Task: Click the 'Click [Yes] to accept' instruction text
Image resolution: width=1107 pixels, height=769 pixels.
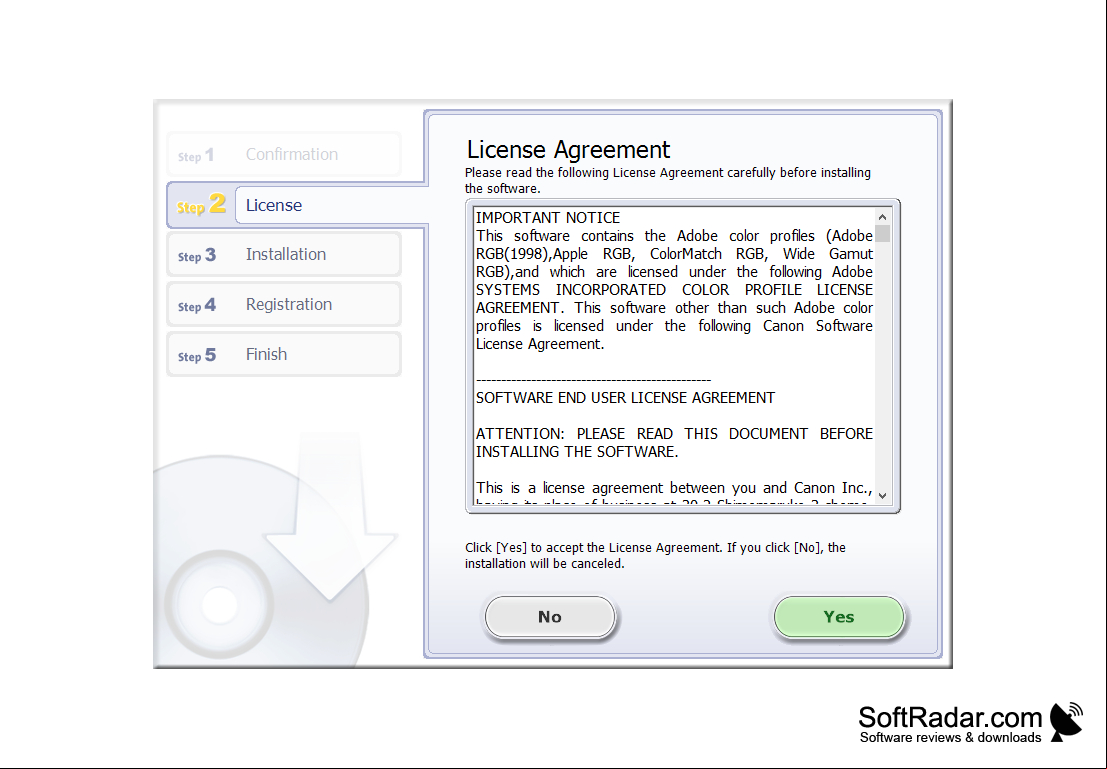Action: [x=655, y=556]
